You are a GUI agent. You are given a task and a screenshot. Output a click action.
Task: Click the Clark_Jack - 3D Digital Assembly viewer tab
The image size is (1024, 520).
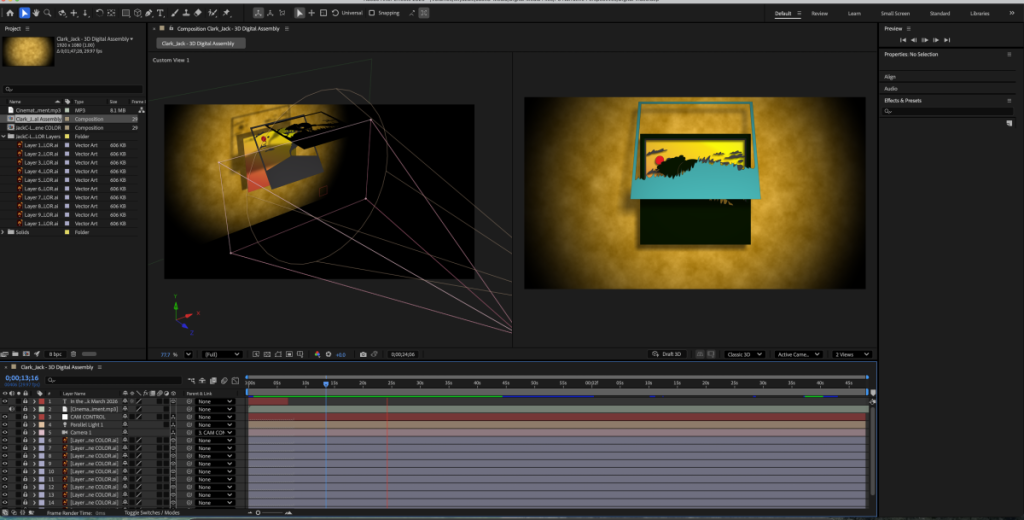tap(200, 43)
